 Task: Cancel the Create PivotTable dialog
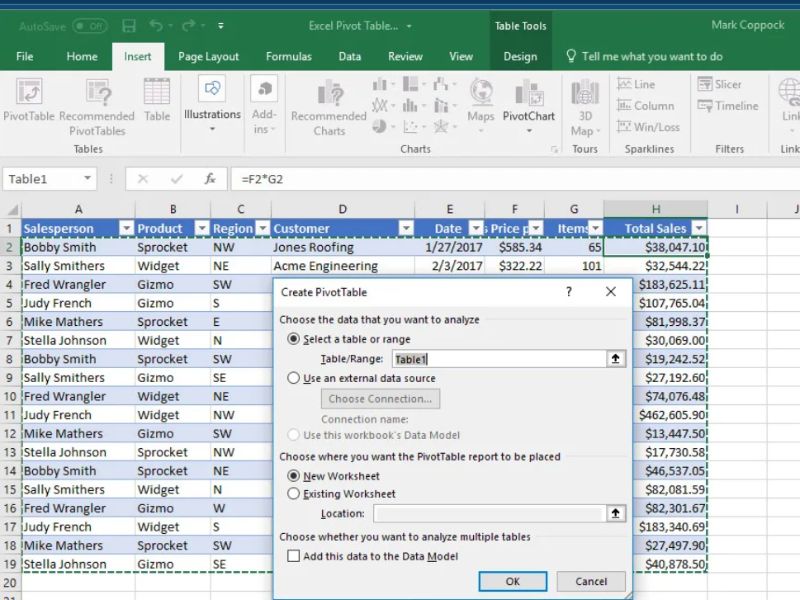click(x=590, y=581)
